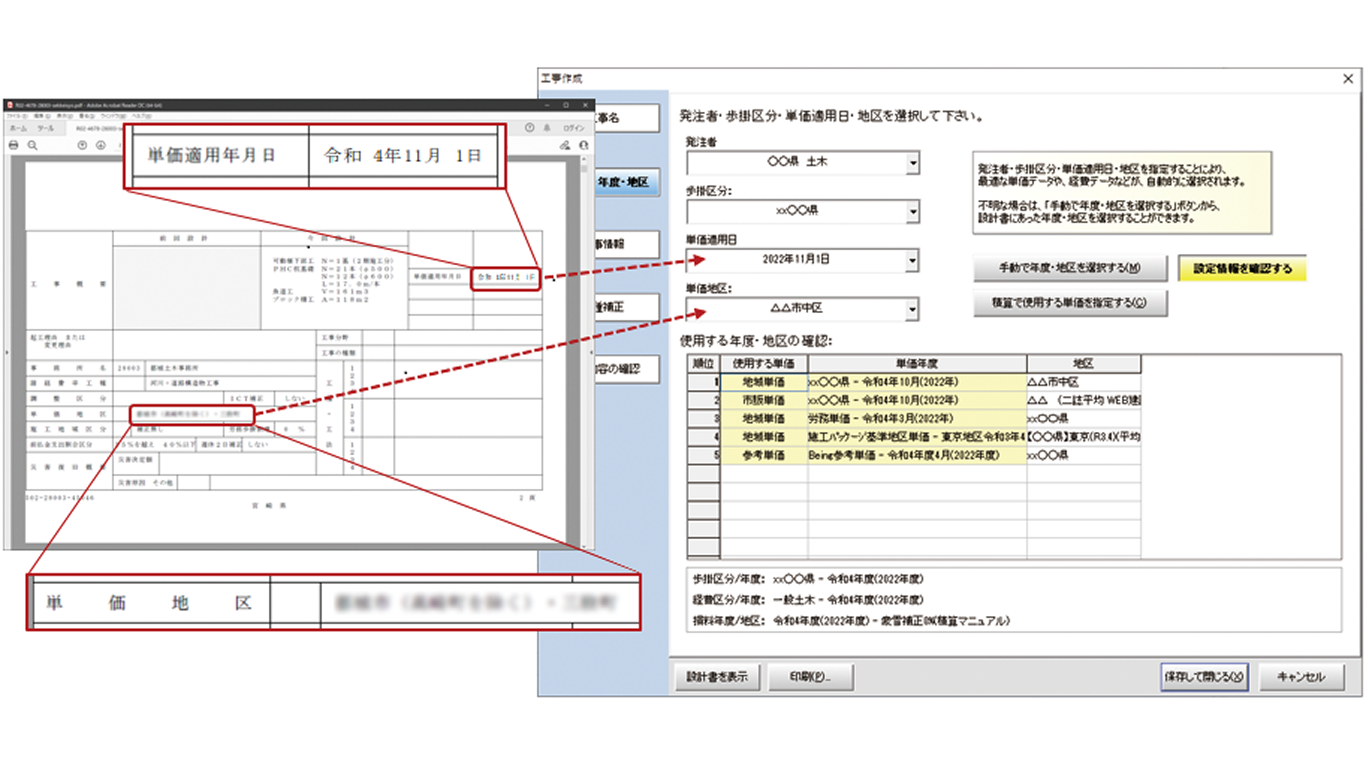Image resolution: width=1366 pixels, height=766 pixels.
Task: Click the Being参考単価 - 令和4年度4月 cell
Action: (x=917, y=454)
